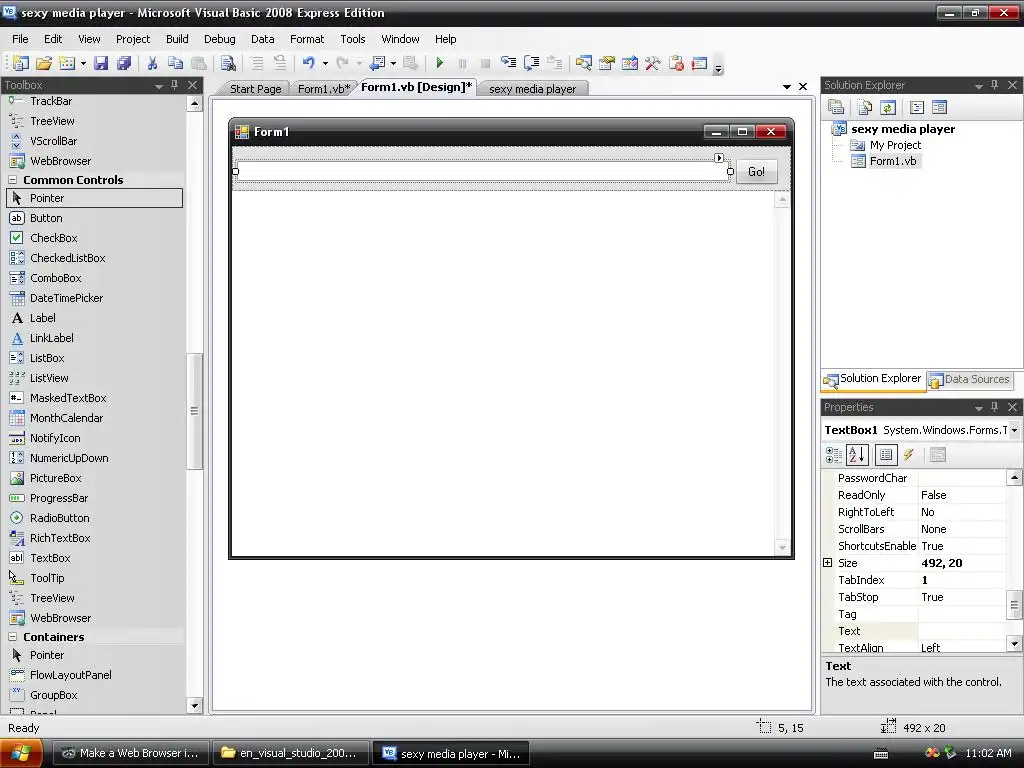Open Solution Explorer from the main toolbar
The width and height of the screenshot is (1024, 768).
click(x=584, y=63)
